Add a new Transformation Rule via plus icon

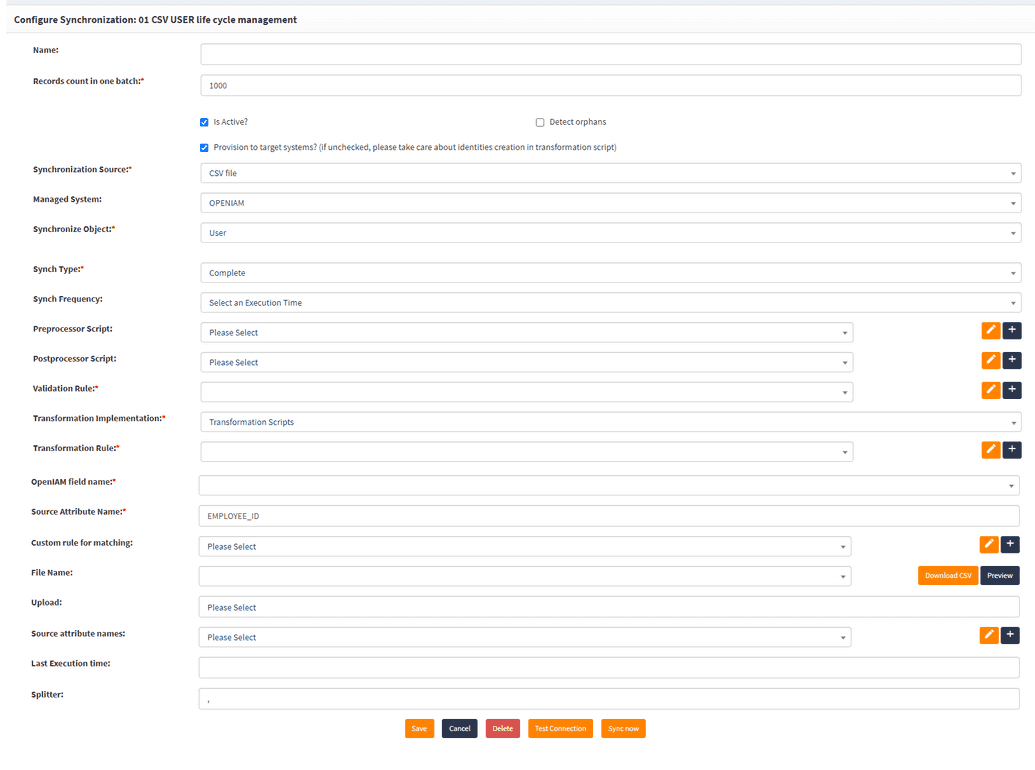(1012, 450)
